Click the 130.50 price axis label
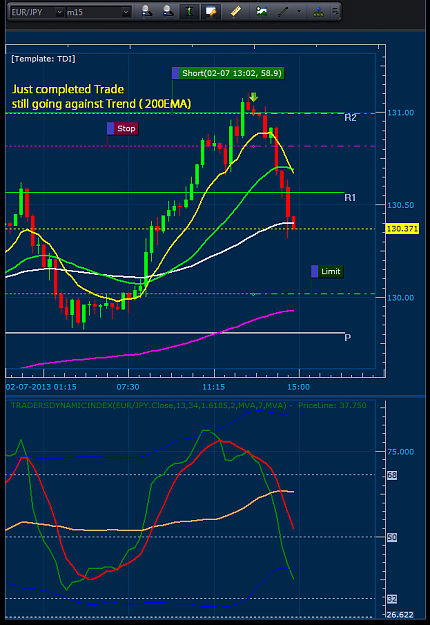This screenshot has width=430, height=625. click(401, 205)
